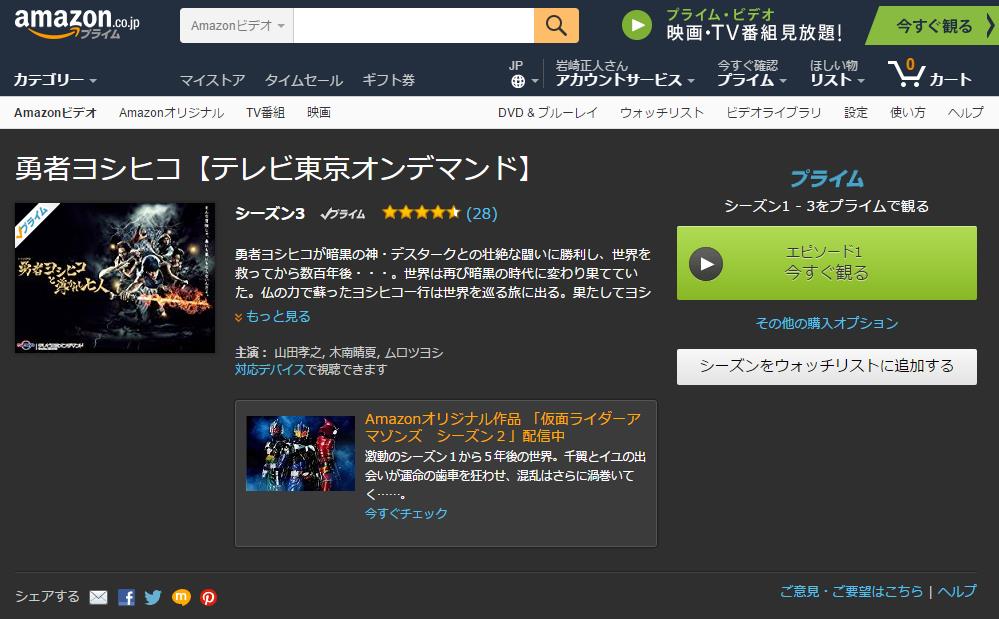Click the ヘルプ link in the footer

(957, 592)
